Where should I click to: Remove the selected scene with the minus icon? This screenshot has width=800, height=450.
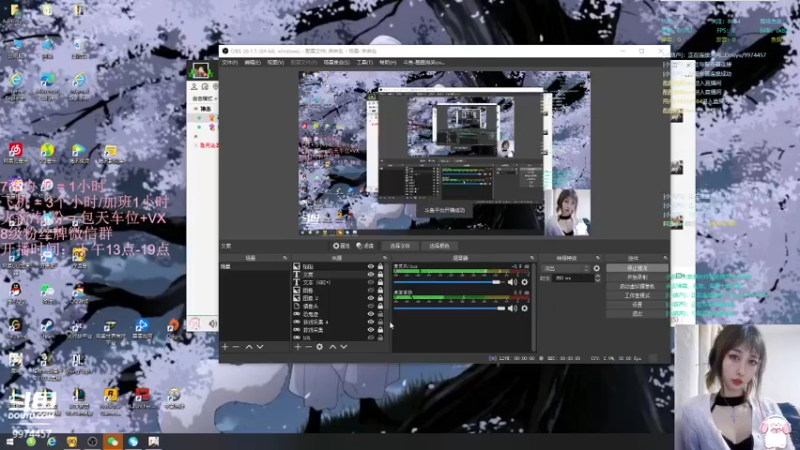click(236, 347)
